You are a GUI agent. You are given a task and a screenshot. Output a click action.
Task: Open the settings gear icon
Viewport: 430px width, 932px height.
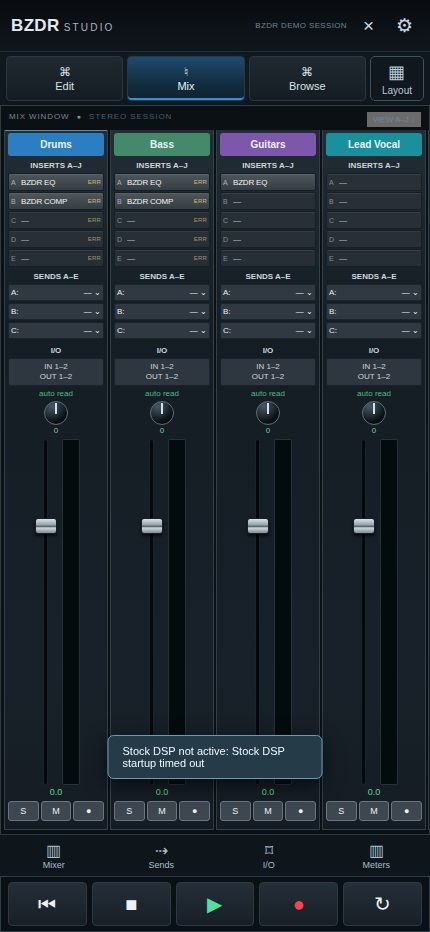(404, 26)
